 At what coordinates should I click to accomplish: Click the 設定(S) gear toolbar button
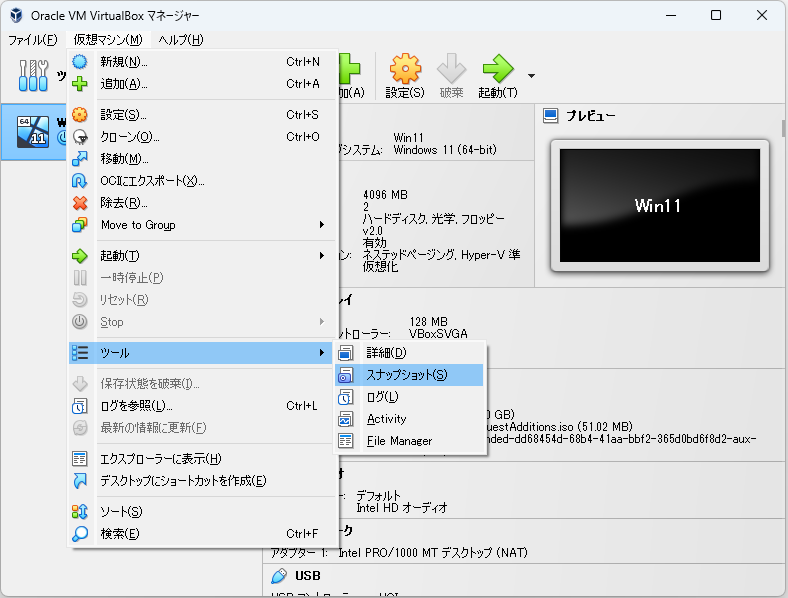coord(405,76)
